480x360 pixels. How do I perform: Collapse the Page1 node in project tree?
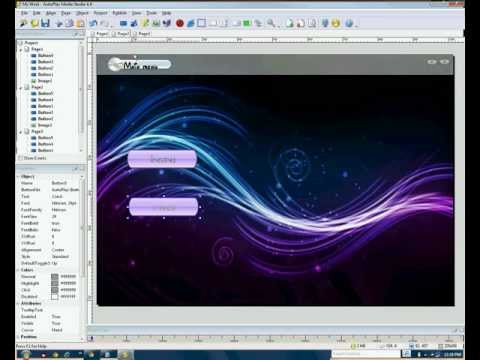pyautogui.click(x=21, y=49)
